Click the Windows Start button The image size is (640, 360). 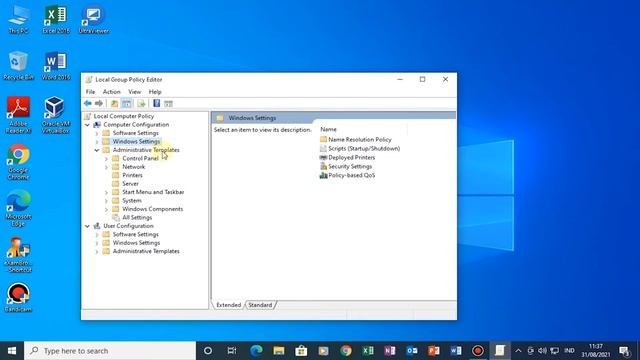click(x=12, y=351)
